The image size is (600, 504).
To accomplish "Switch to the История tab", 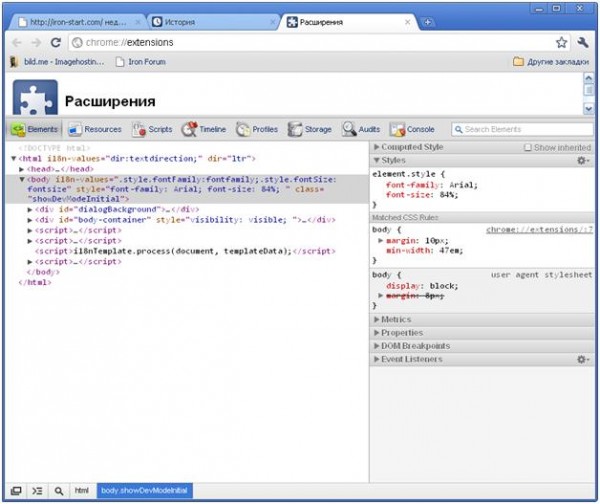I will click(213, 22).
